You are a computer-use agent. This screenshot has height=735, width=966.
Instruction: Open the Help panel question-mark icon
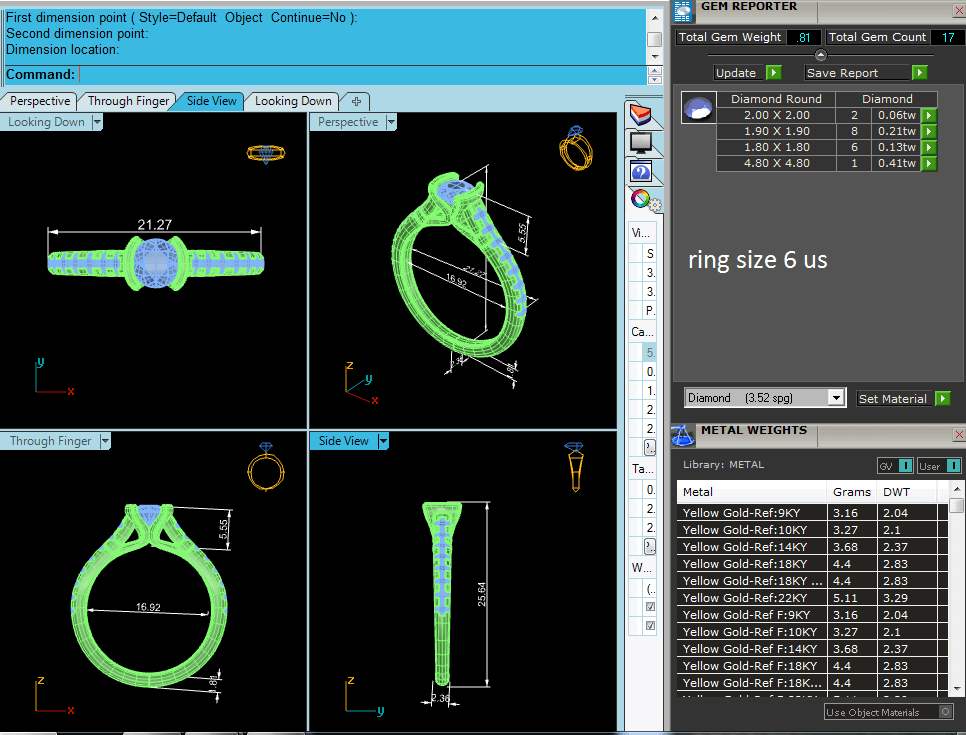640,171
